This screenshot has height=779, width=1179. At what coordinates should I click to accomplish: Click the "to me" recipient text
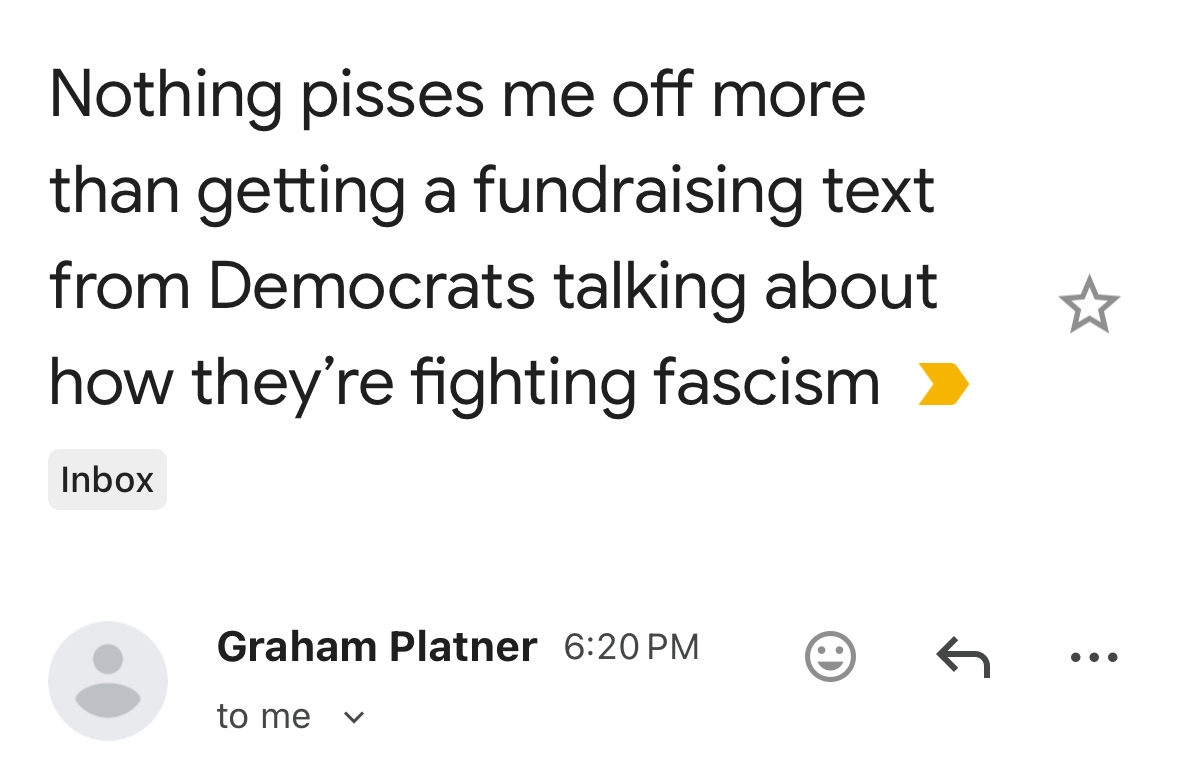tap(264, 716)
